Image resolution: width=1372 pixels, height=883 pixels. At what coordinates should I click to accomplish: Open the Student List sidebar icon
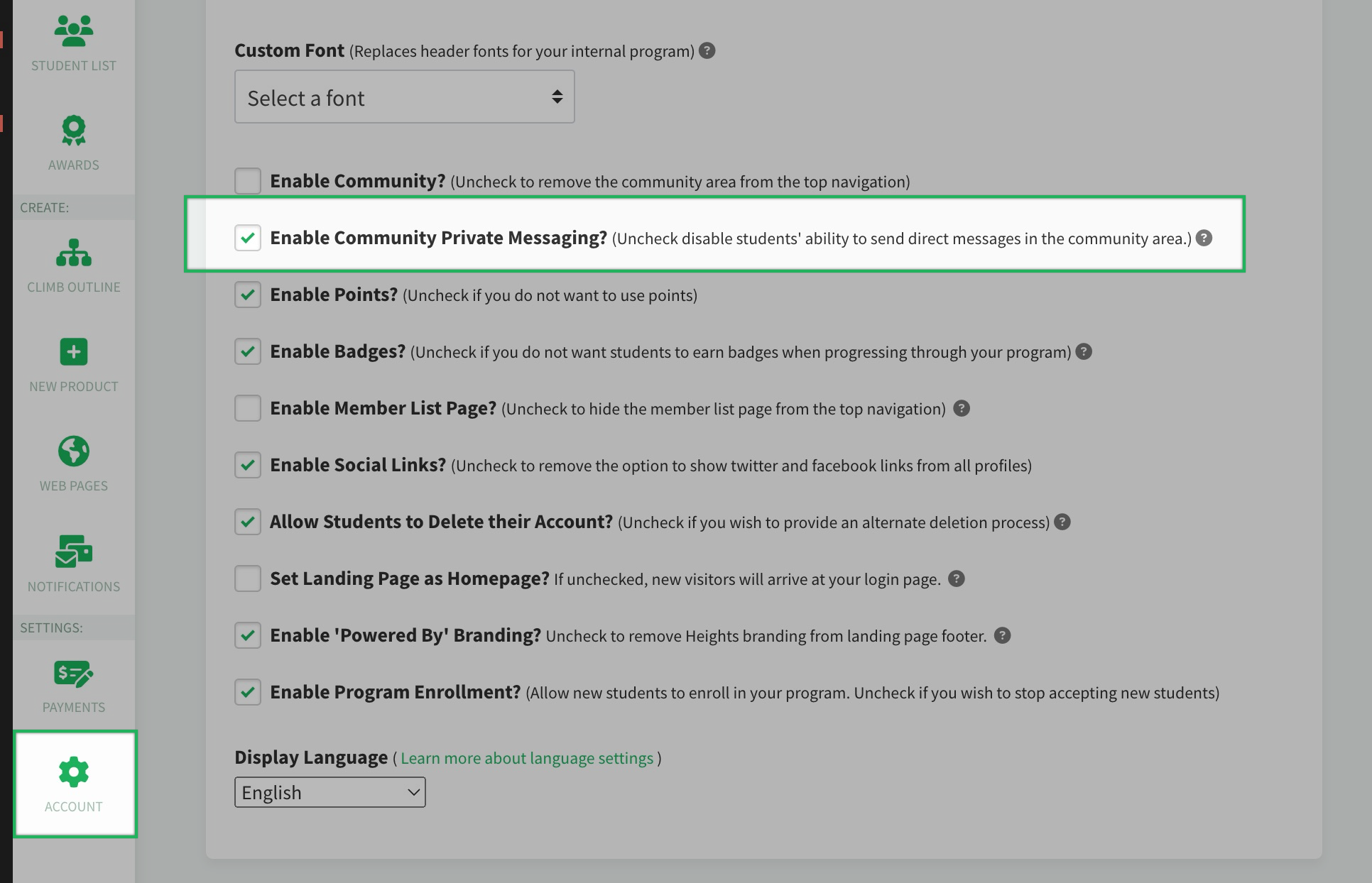[74, 30]
